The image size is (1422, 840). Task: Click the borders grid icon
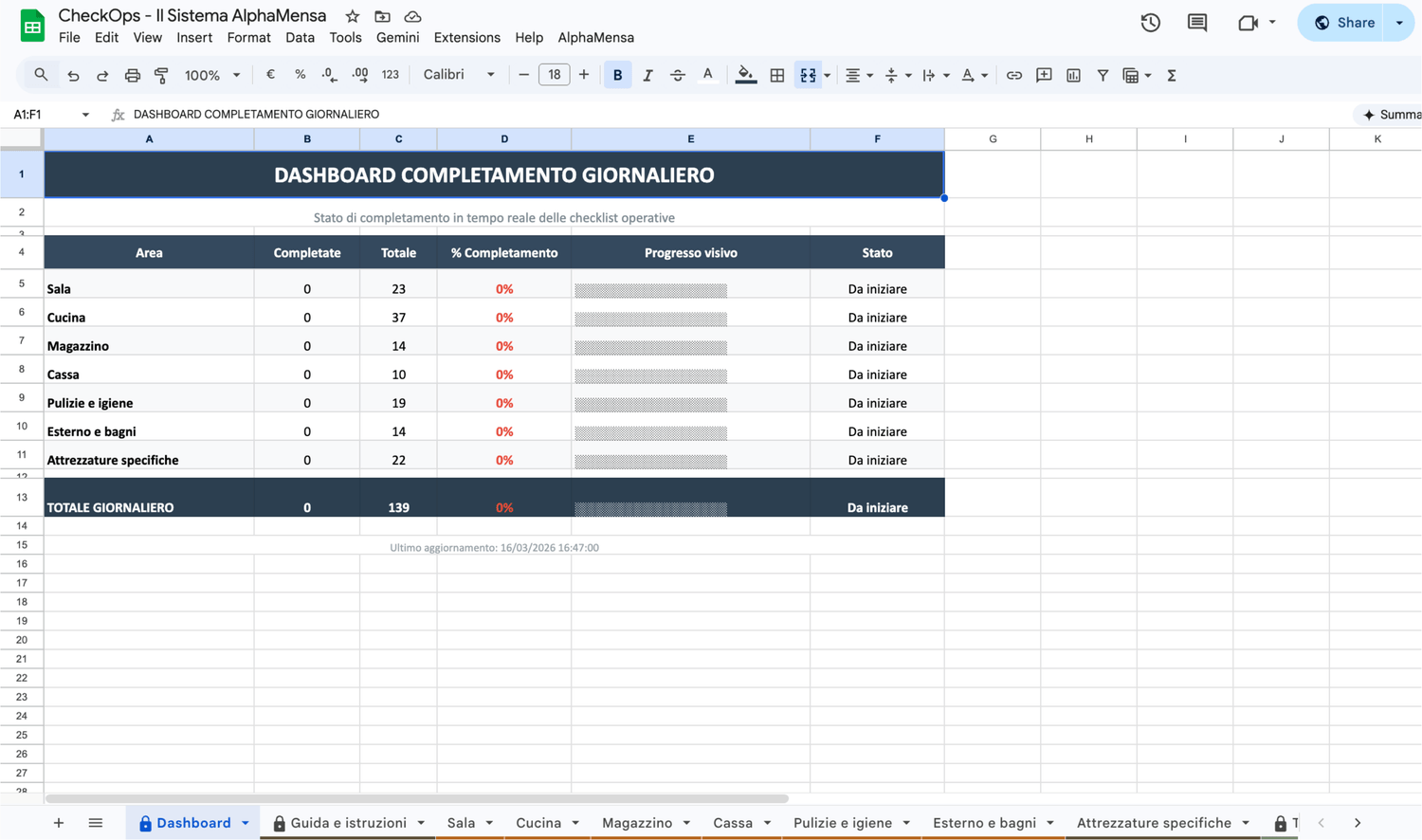[776, 75]
